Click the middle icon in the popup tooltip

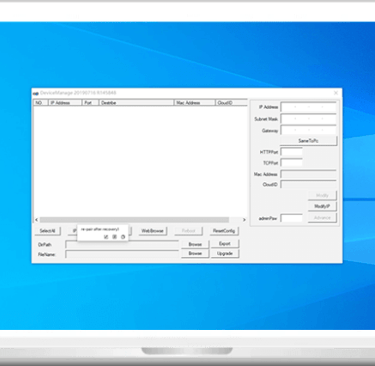coord(114,237)
